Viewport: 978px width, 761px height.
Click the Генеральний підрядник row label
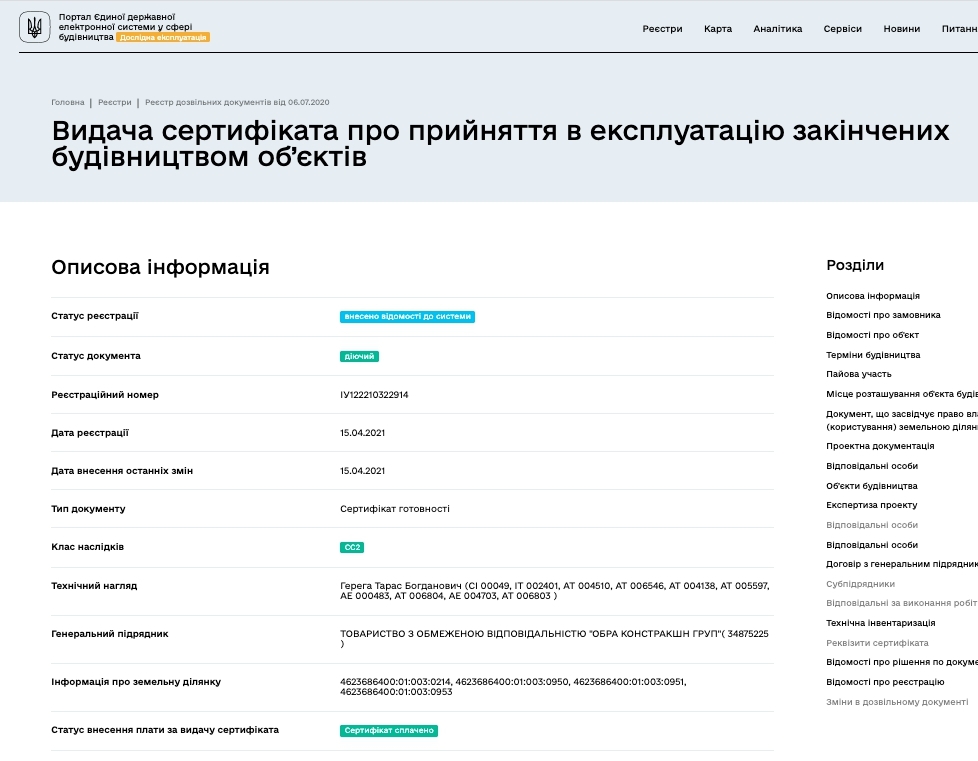[x=110, y=634]
